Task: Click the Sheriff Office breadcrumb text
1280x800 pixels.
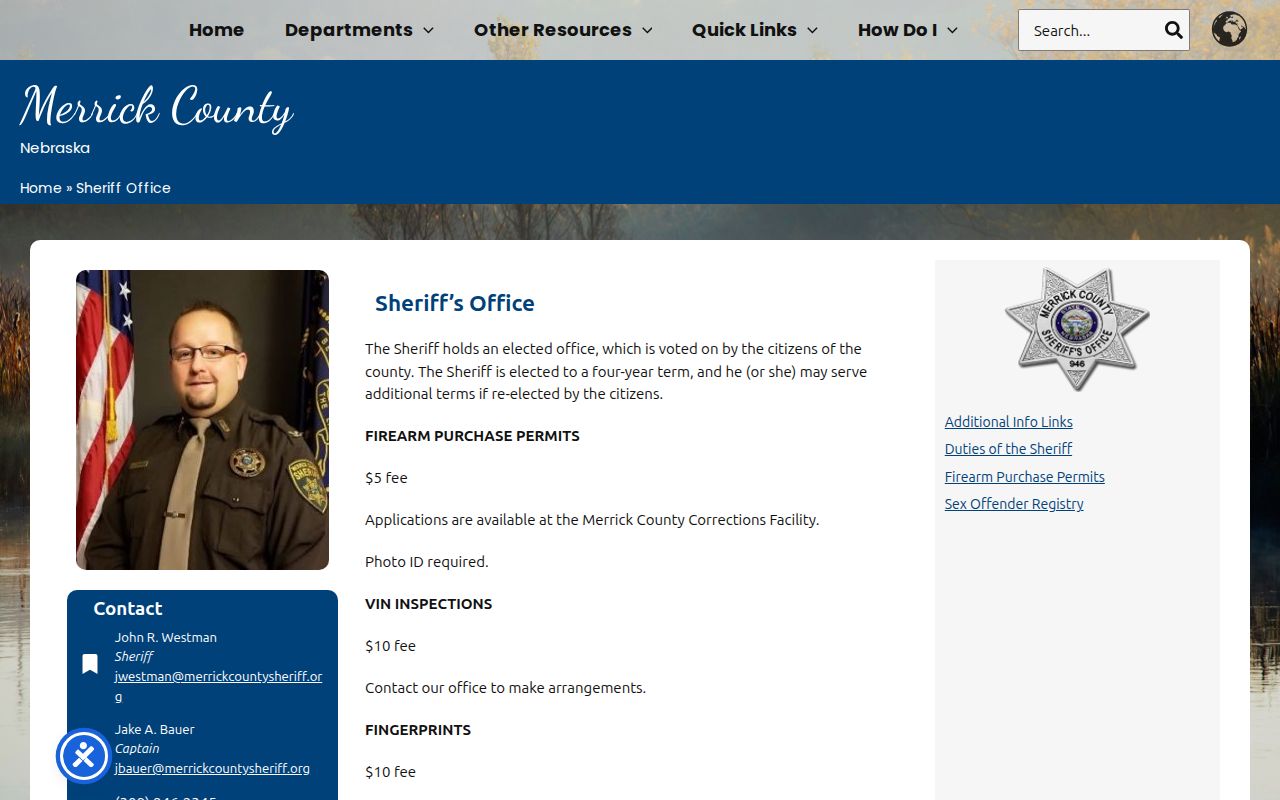Action: [123, 188]
